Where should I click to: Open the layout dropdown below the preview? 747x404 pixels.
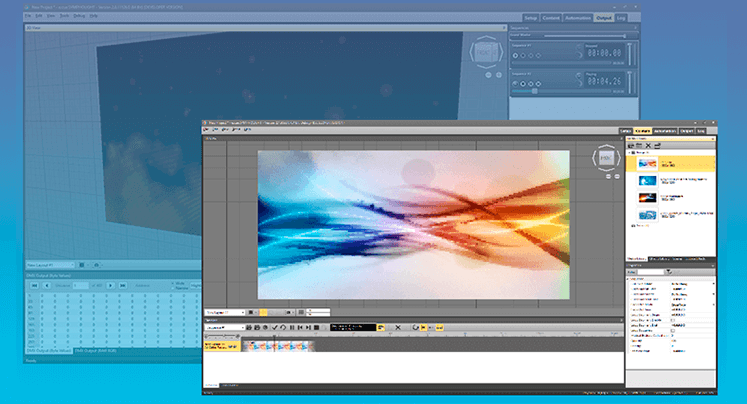[225, 313]
